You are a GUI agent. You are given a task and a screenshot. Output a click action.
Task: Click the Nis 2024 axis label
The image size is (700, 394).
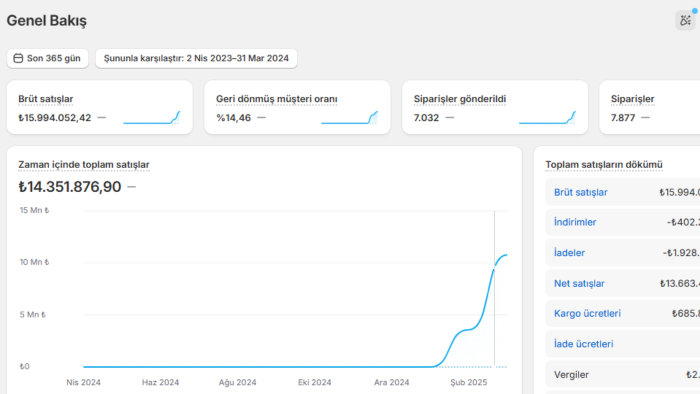pyautogui.click(x=83, y=382)
